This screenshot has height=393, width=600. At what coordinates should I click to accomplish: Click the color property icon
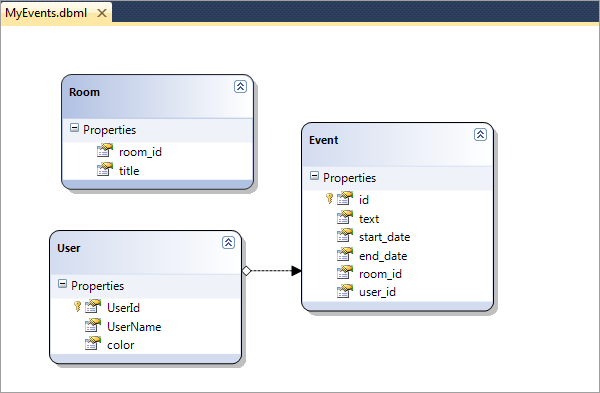pos(93,344)
